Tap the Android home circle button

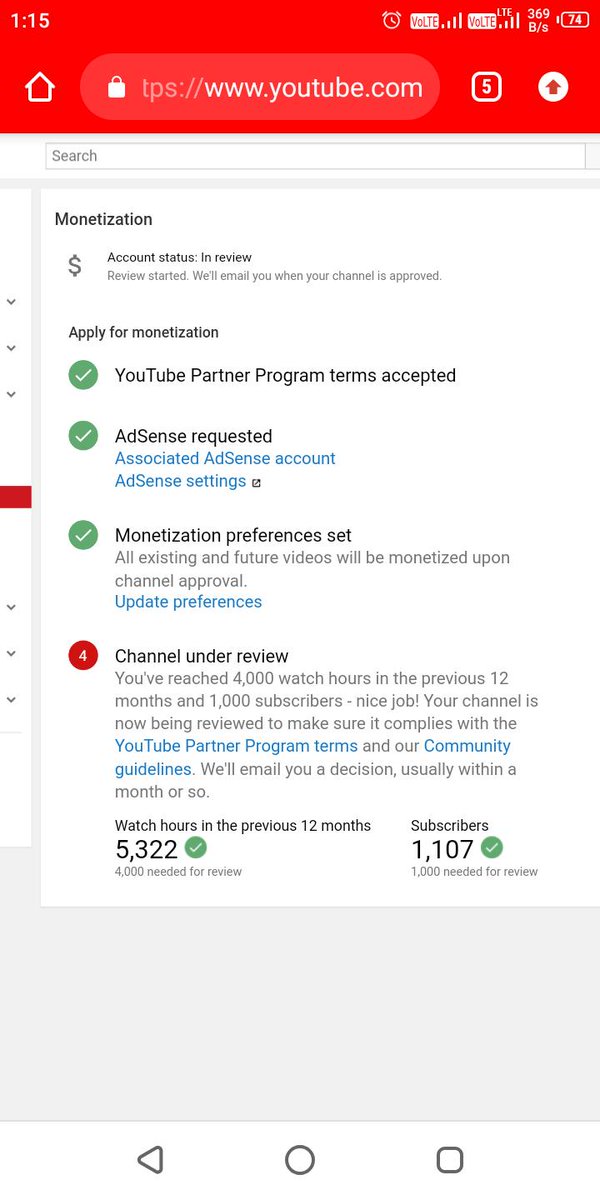point(300,1159)
